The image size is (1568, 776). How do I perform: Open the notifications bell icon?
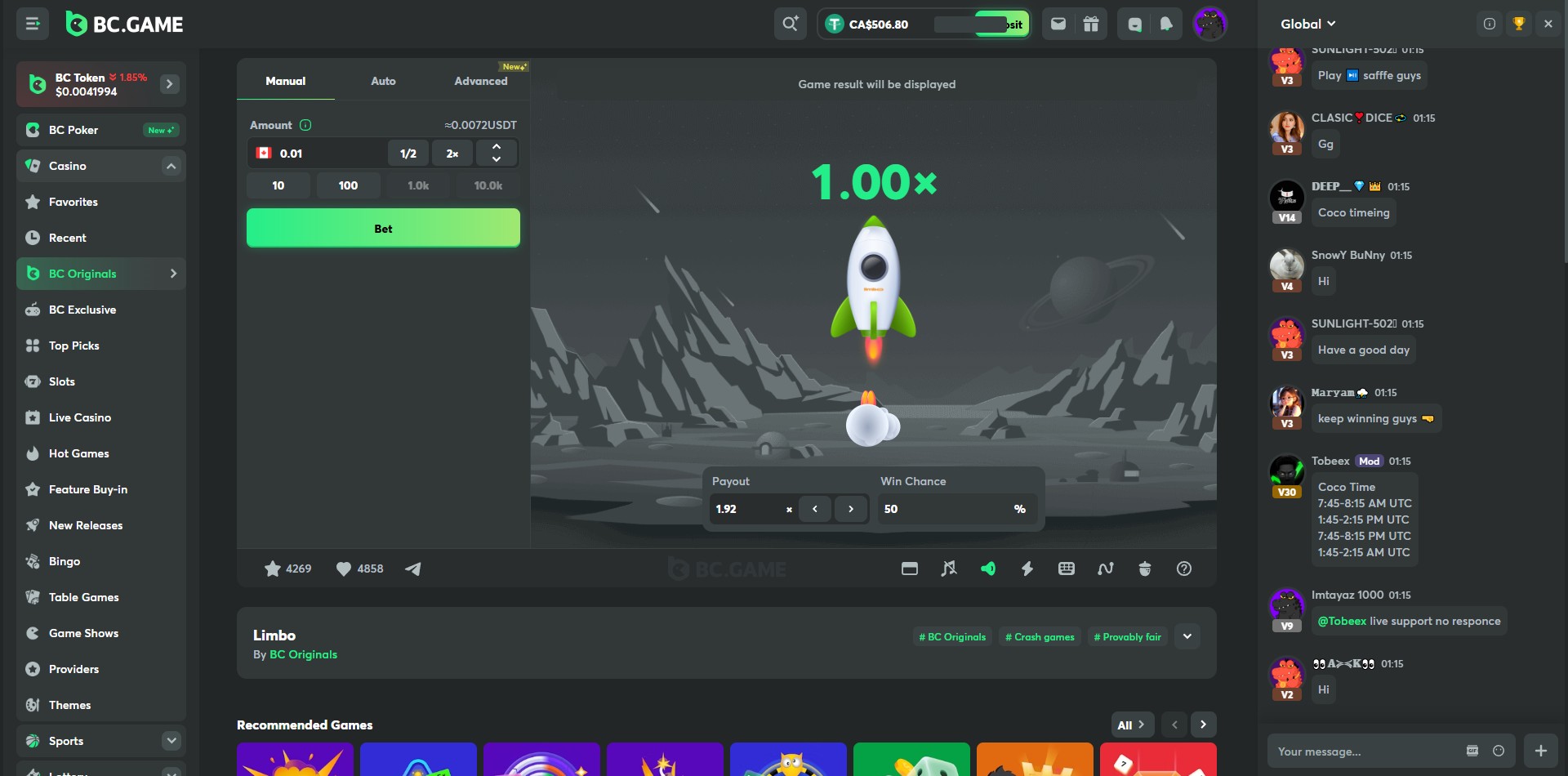click(x=1166, y=24)
